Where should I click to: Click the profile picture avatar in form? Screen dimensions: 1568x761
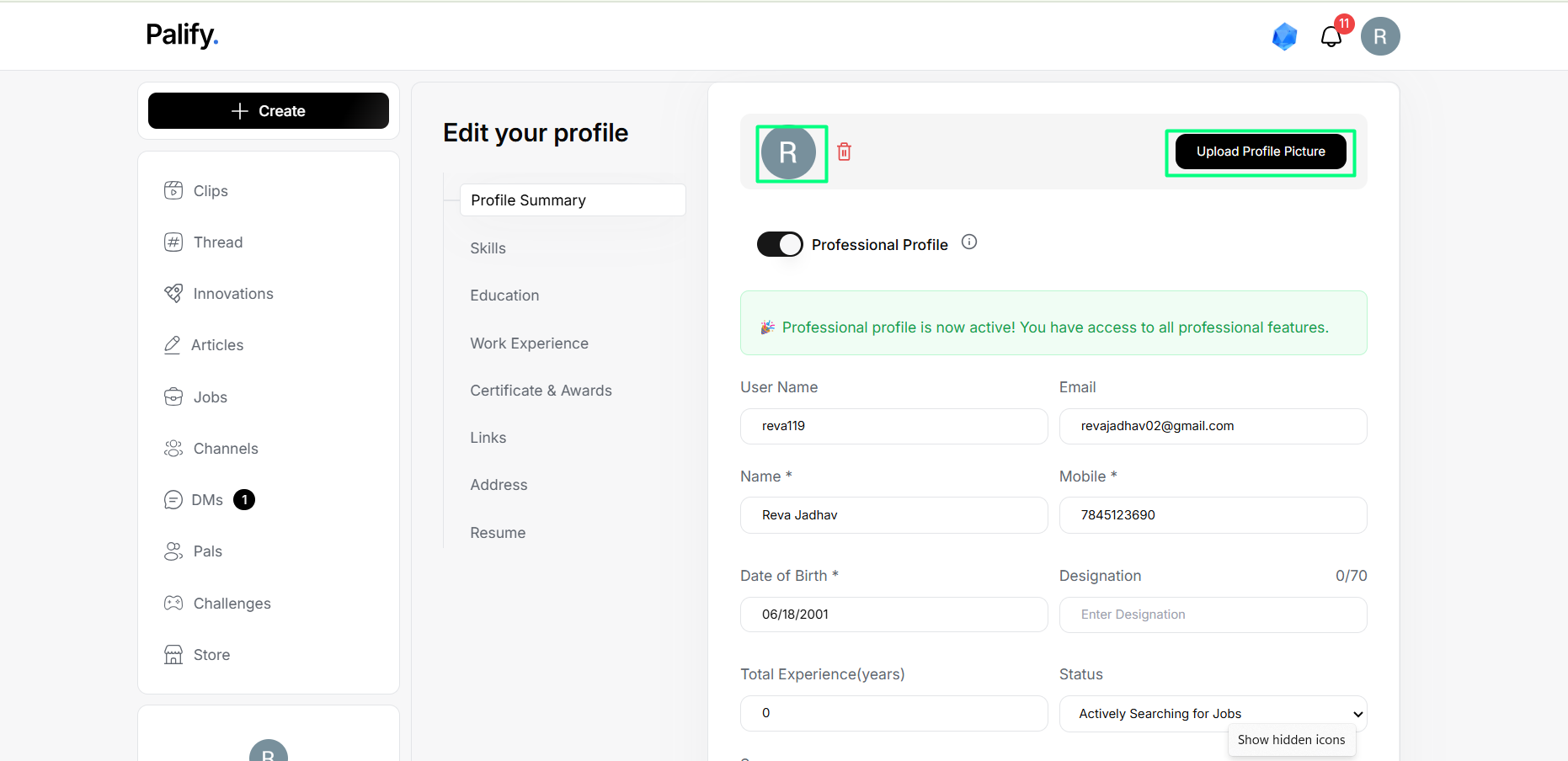coord(789,152)
